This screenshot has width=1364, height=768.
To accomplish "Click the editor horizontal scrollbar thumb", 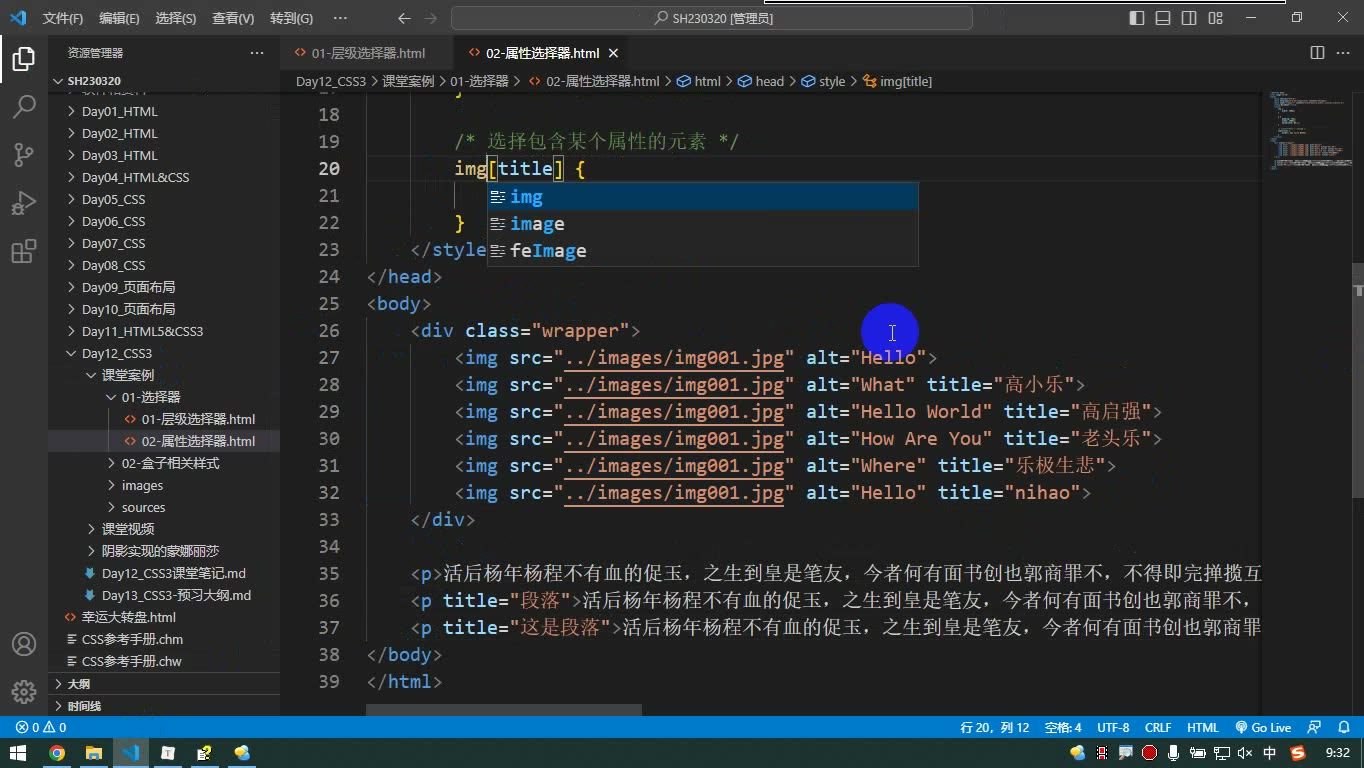I will (x=503, y=710).
